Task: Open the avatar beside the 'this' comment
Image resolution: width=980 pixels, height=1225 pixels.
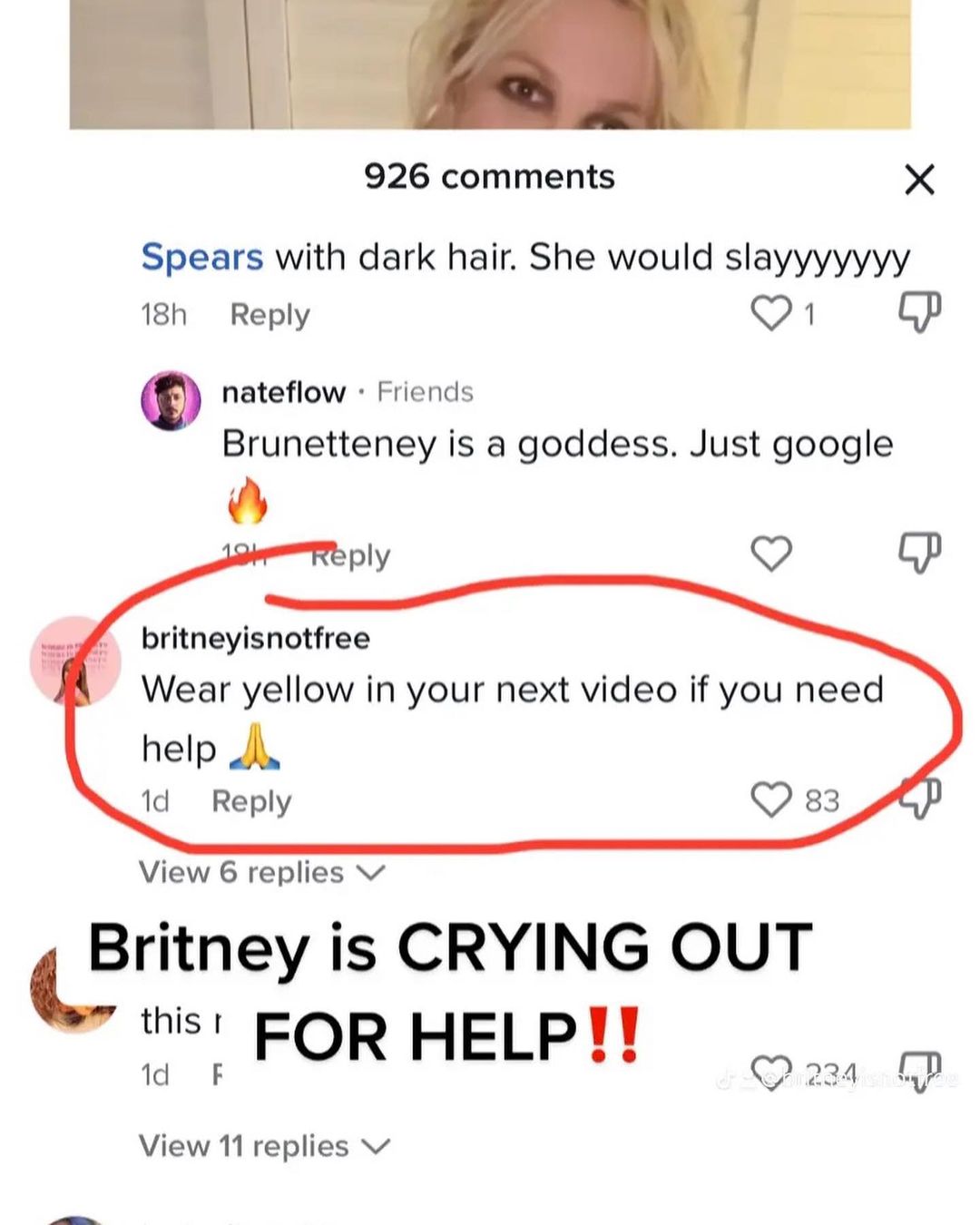Action: [x=73, y=989]
